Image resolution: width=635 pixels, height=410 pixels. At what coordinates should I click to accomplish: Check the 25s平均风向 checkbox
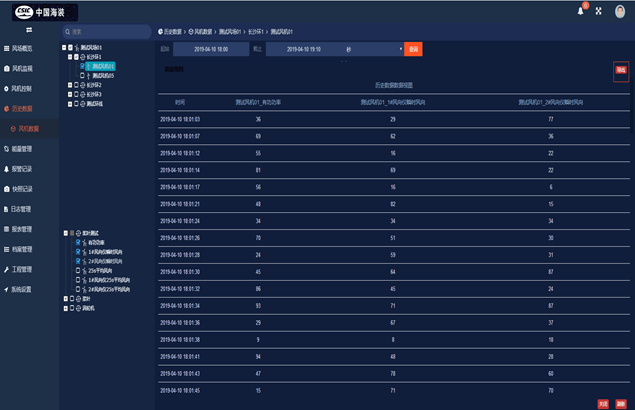(x=78, y=270)
